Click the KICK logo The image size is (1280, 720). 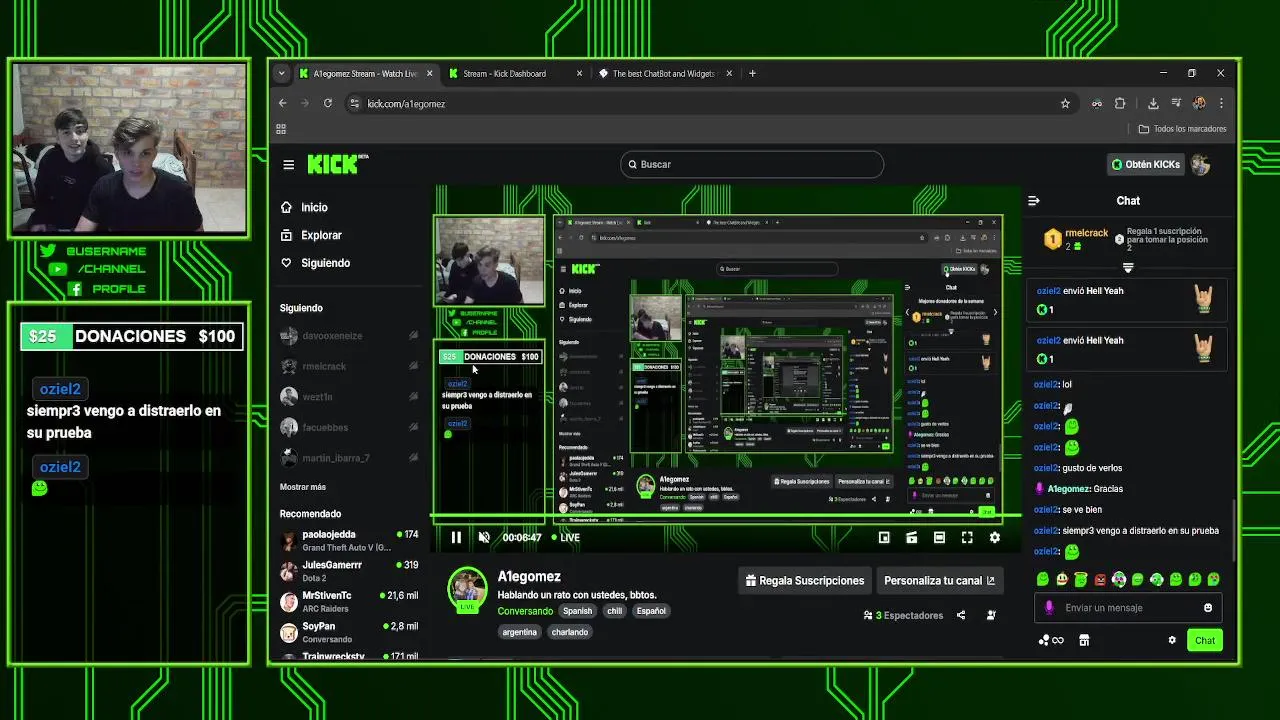[337, 164]
